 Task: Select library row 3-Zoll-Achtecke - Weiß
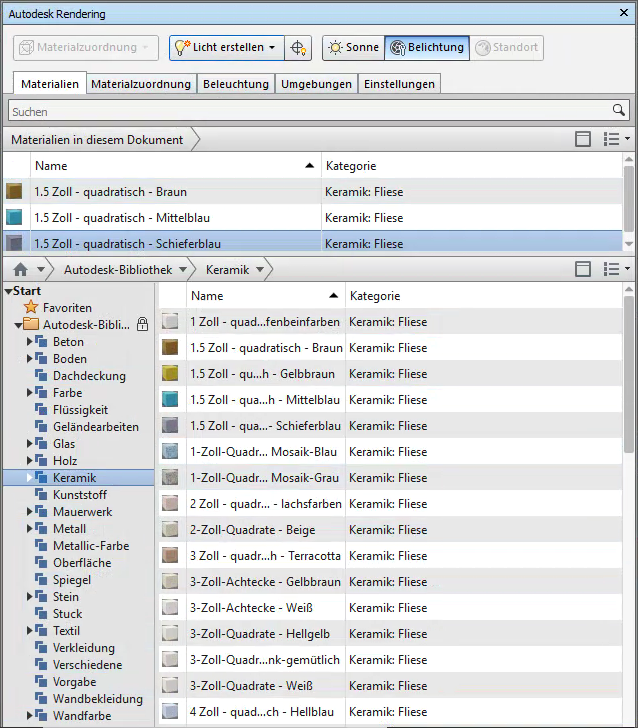pyautogui.click(x=390, y=608)
